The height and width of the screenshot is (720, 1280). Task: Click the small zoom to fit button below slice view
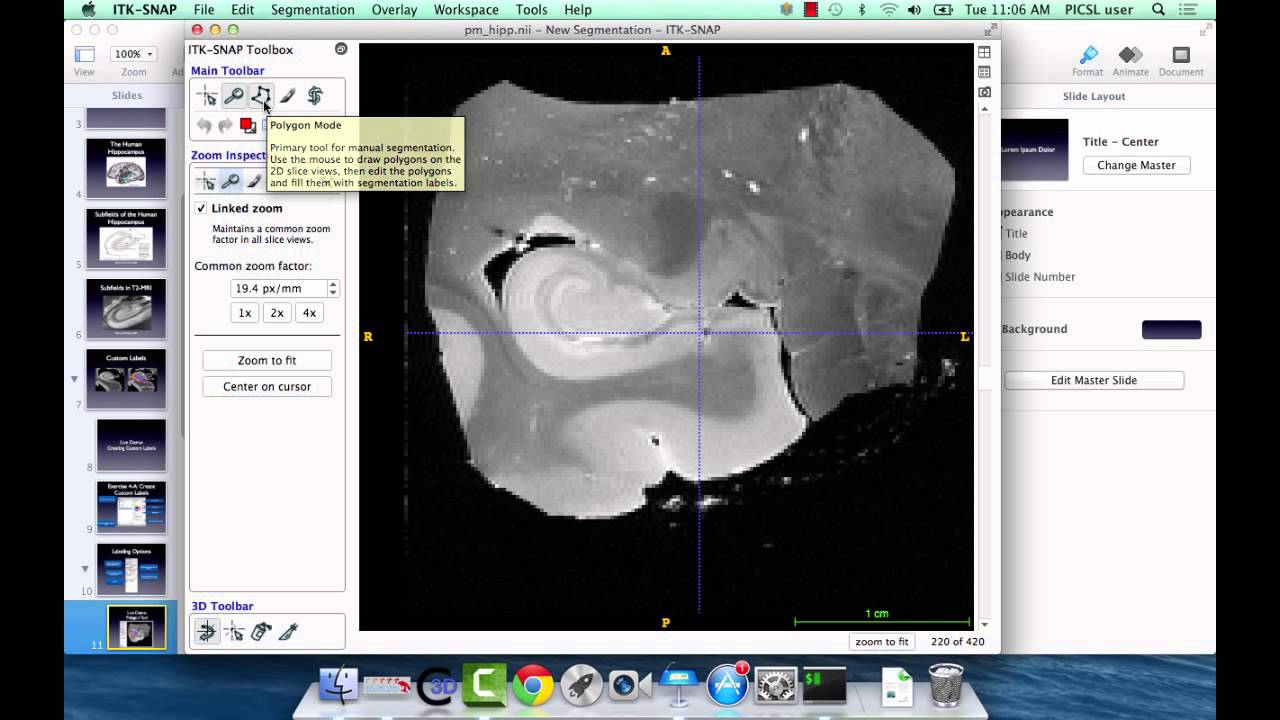882,642
